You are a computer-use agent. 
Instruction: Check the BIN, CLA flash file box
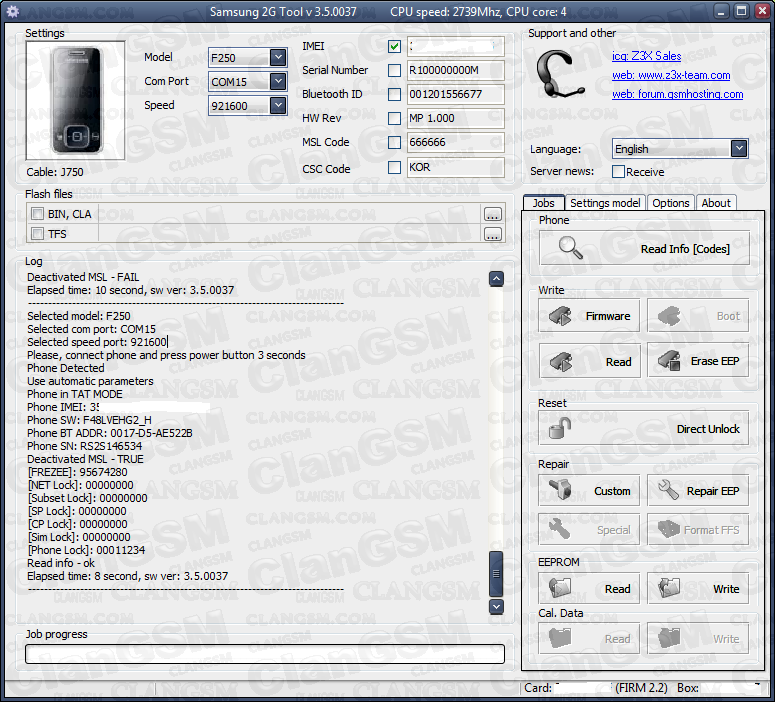coord(37,214)
